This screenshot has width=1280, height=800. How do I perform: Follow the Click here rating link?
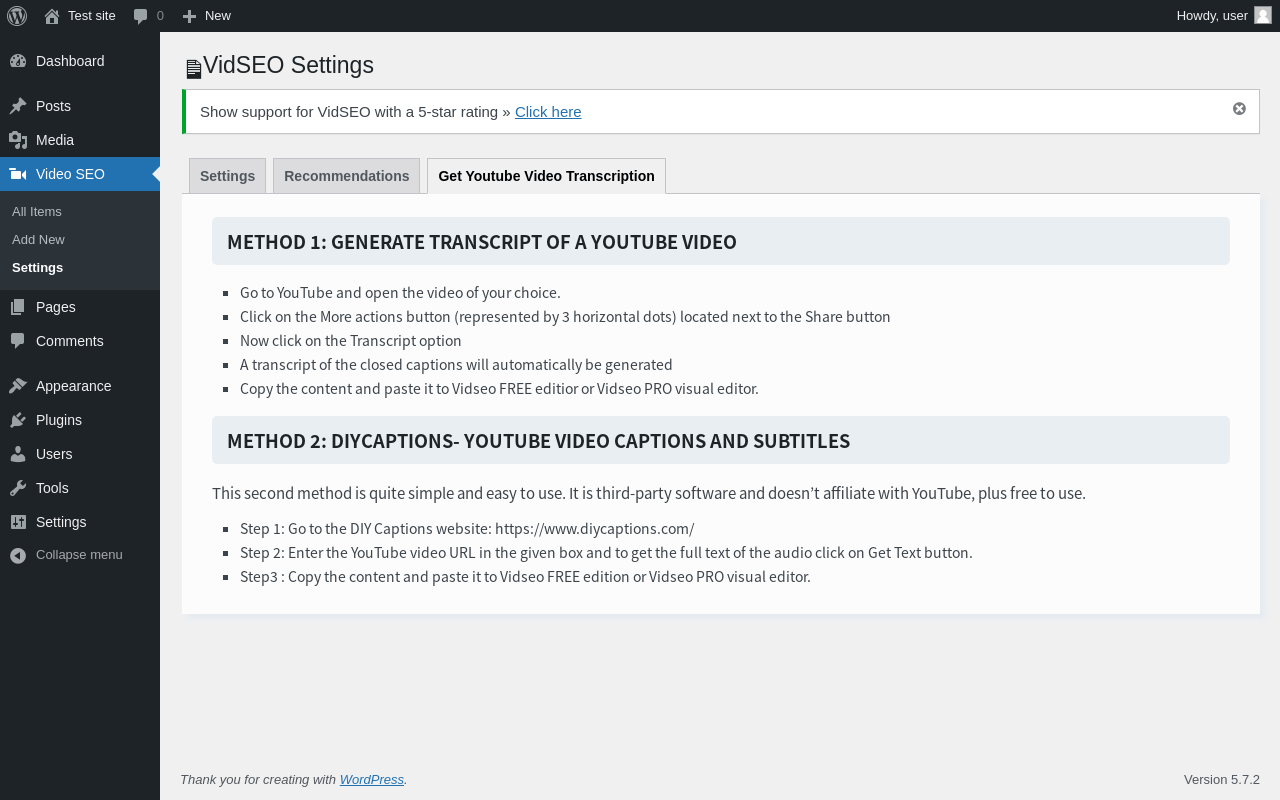[x=548, y=112]
